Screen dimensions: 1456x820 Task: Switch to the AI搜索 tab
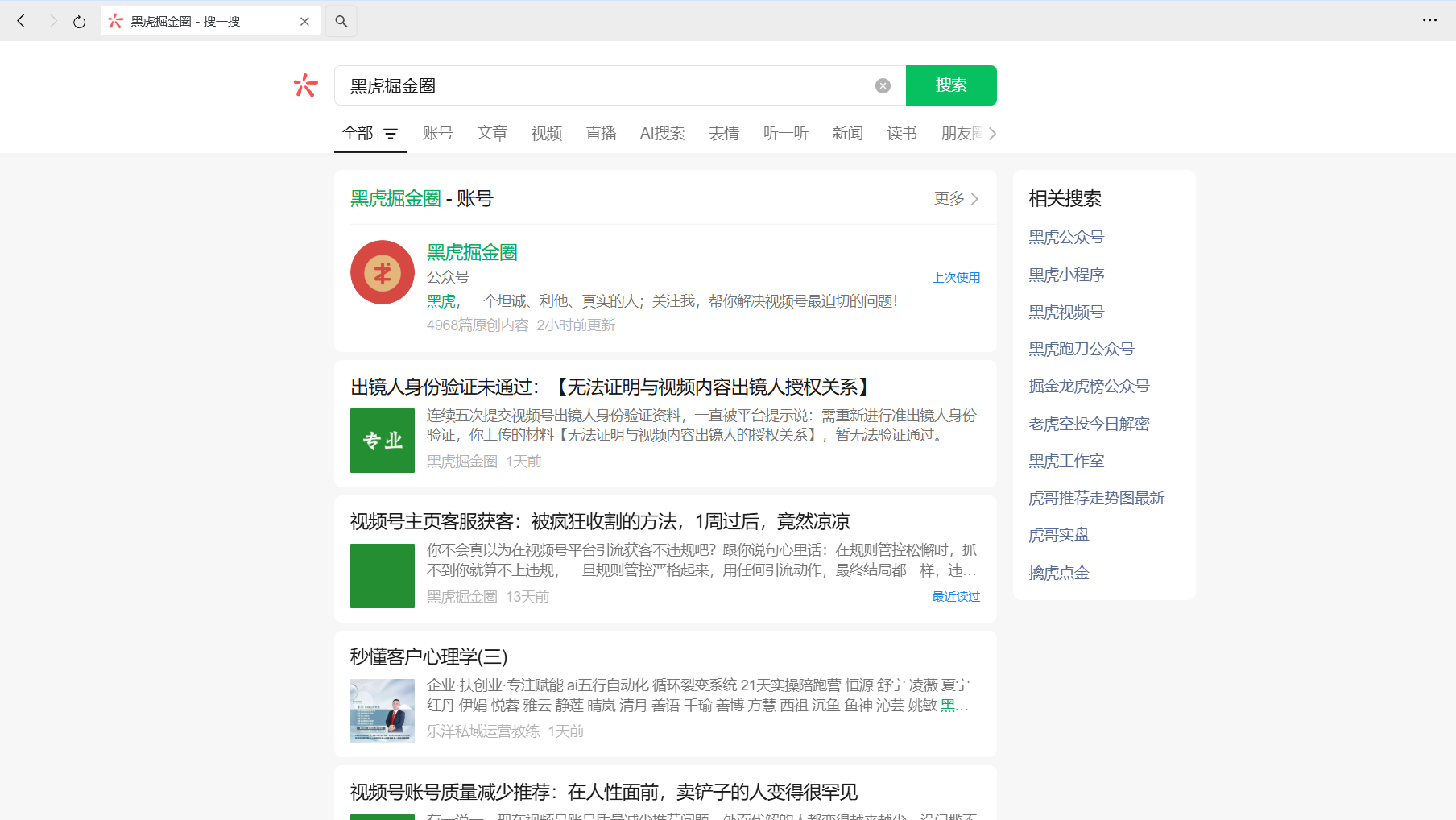[663, 133]
